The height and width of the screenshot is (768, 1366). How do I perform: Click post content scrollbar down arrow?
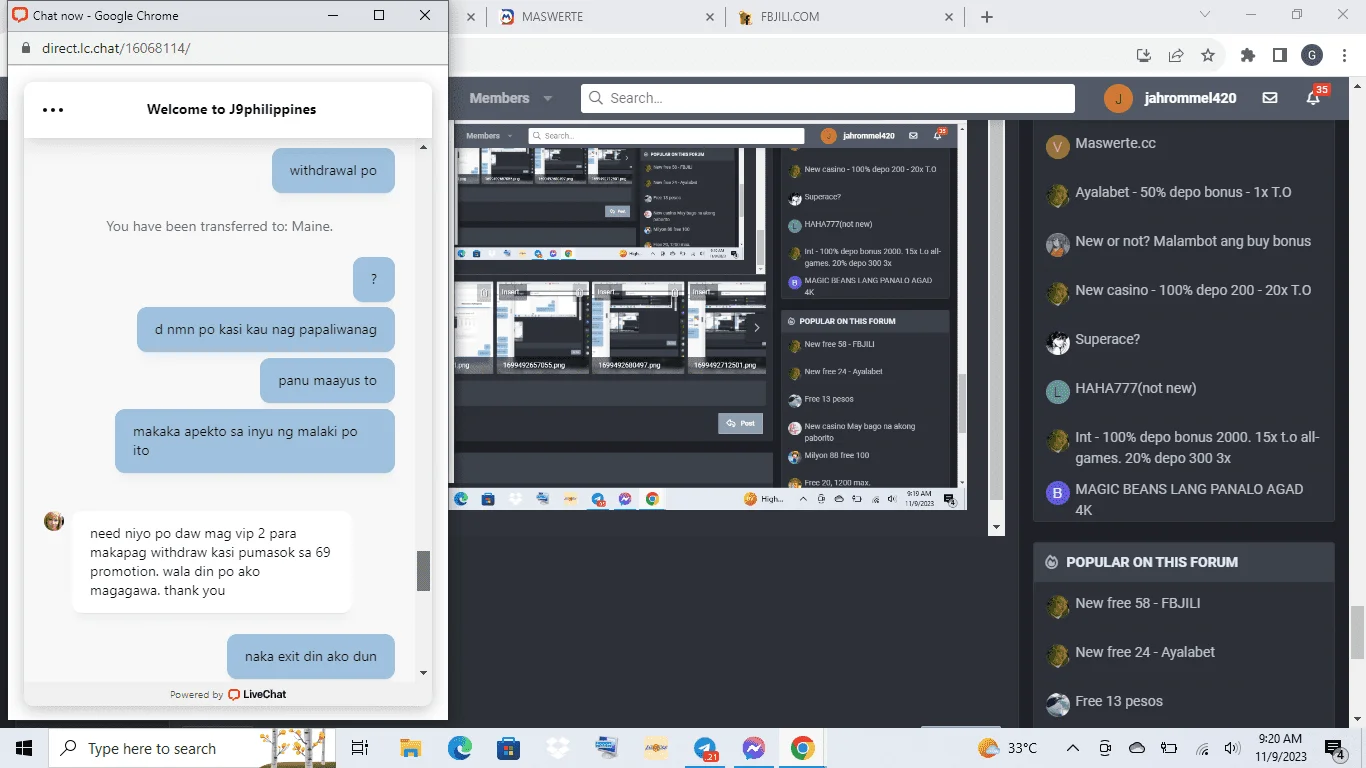(x=997, y=527)
